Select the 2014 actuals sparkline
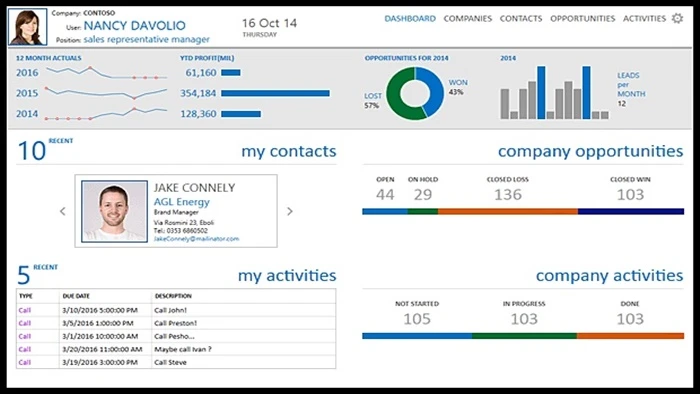700x394 pixels. (106, 113)
